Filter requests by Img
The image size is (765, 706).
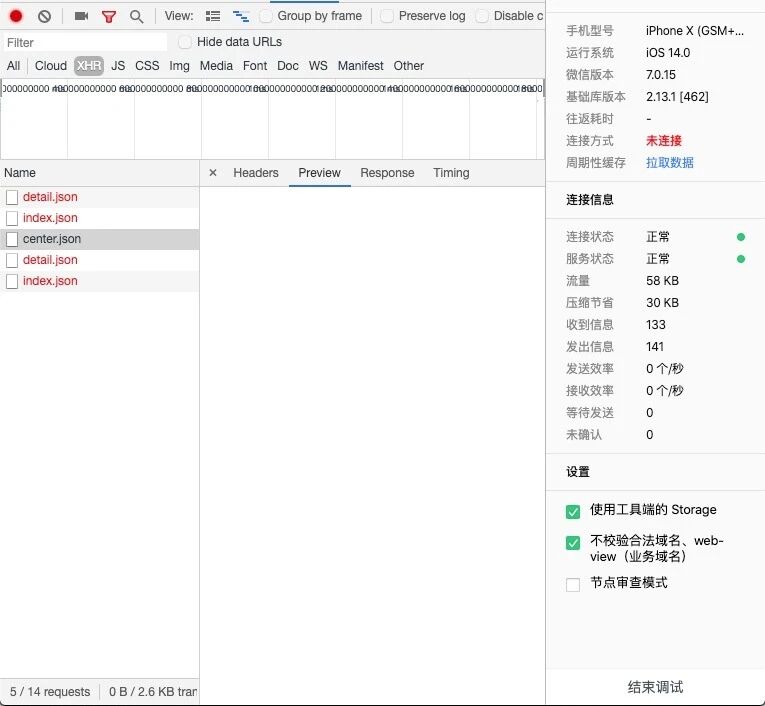pos(179,66)
